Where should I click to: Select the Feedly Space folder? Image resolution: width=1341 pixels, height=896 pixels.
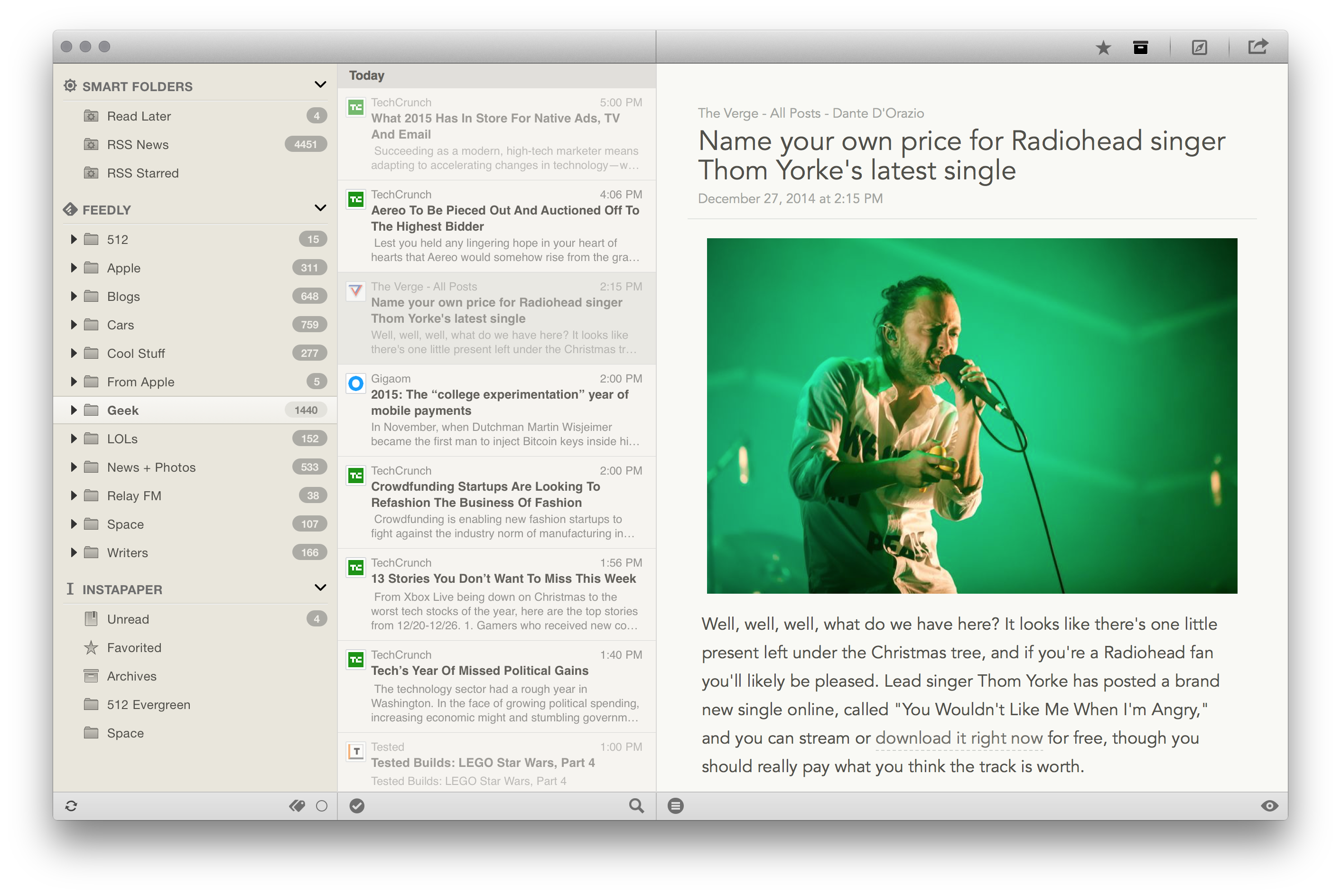(x=195, y=524)
